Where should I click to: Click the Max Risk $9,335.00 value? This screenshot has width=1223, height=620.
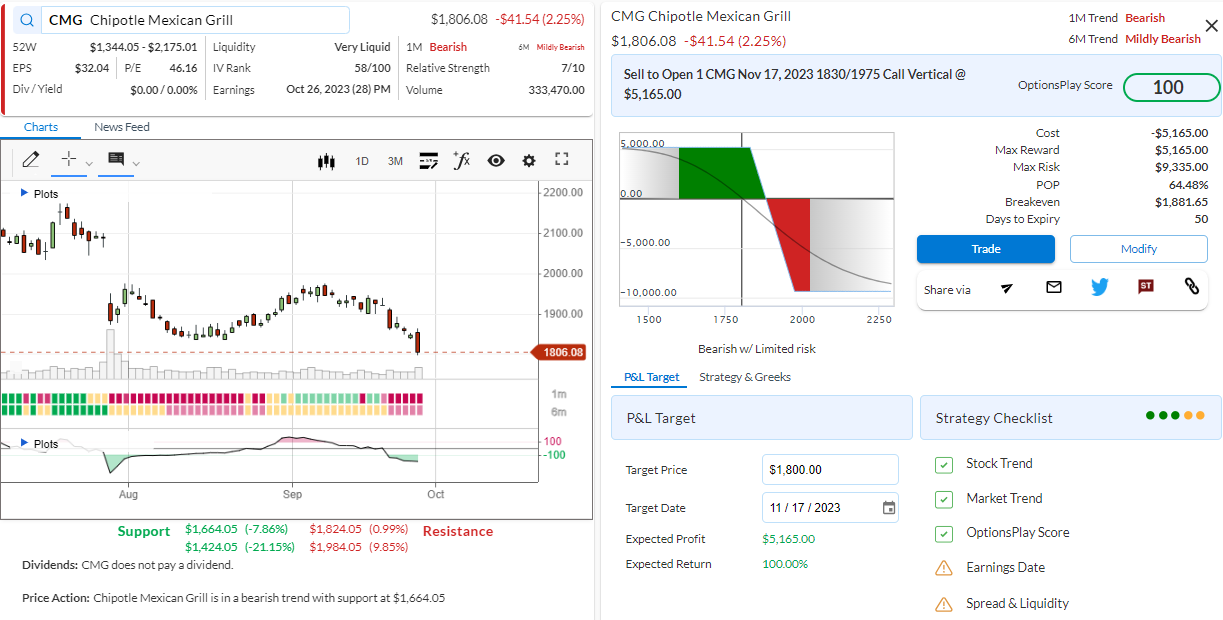pyautogui.click(x=1181, y=167)
